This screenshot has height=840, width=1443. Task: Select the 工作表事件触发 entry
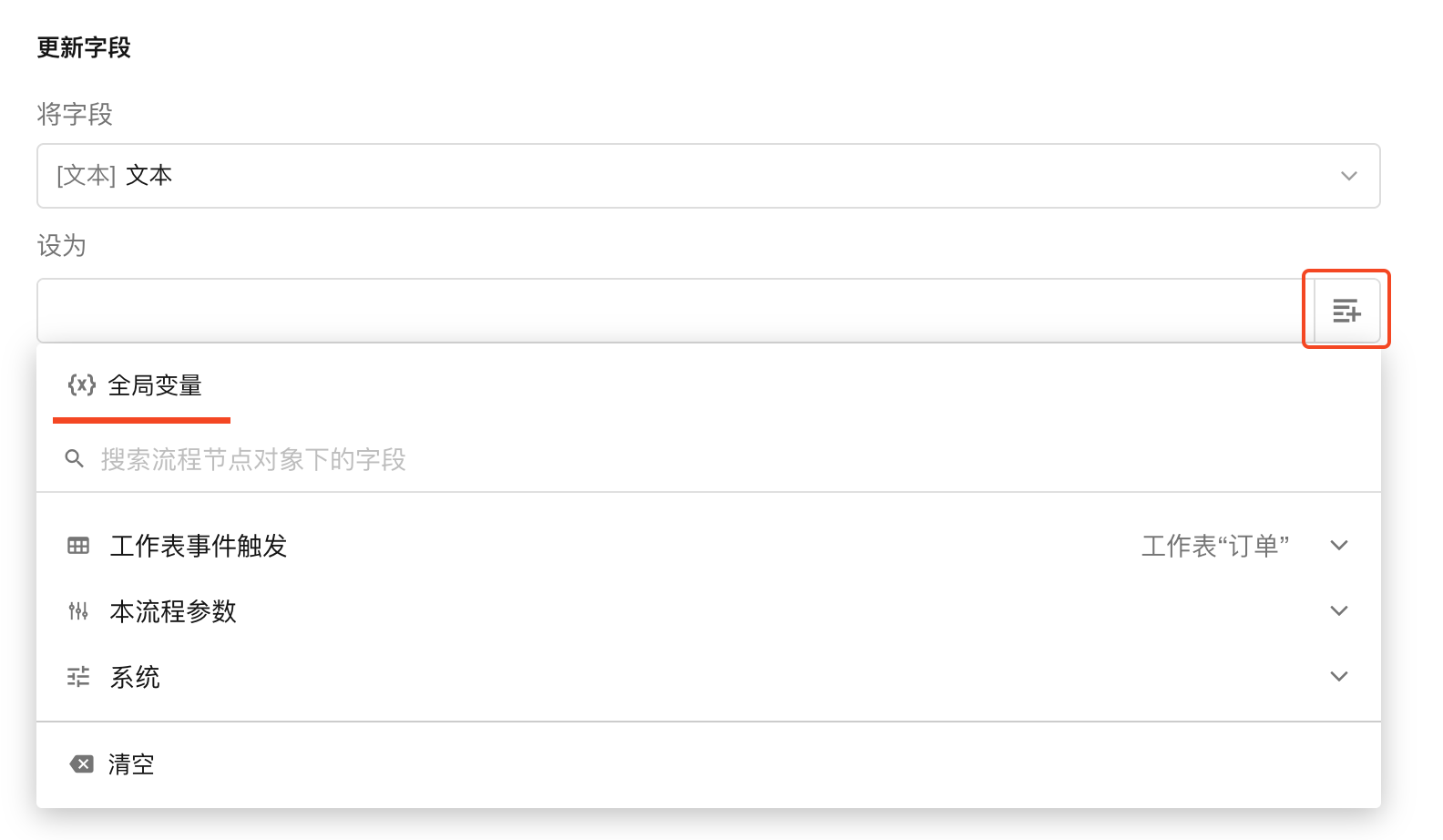point(199,546)
